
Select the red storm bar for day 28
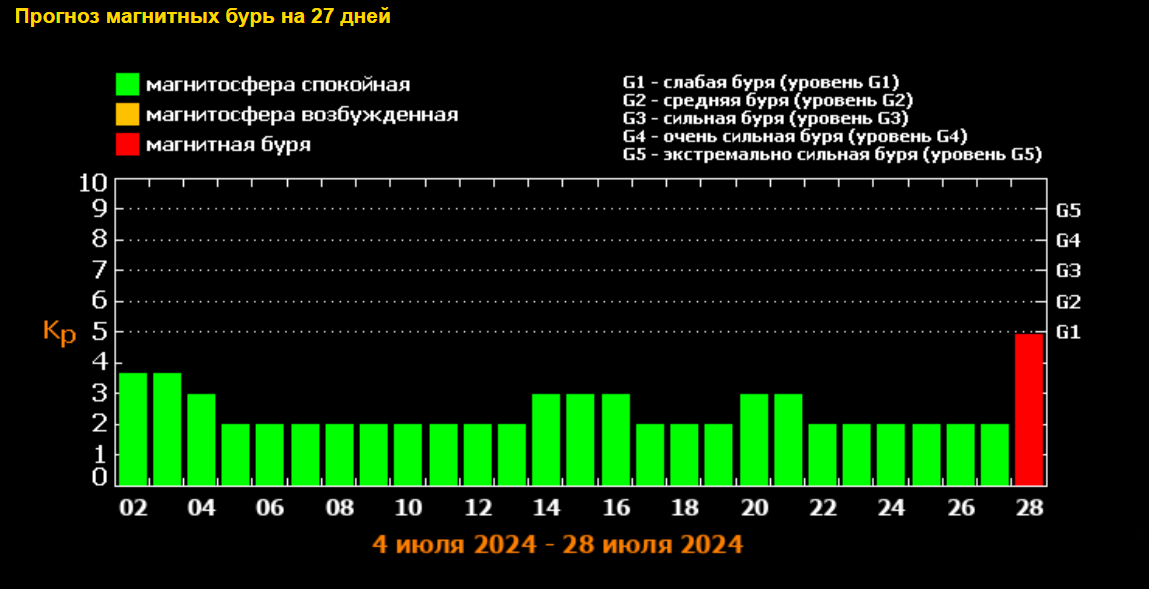(1029, 409)
